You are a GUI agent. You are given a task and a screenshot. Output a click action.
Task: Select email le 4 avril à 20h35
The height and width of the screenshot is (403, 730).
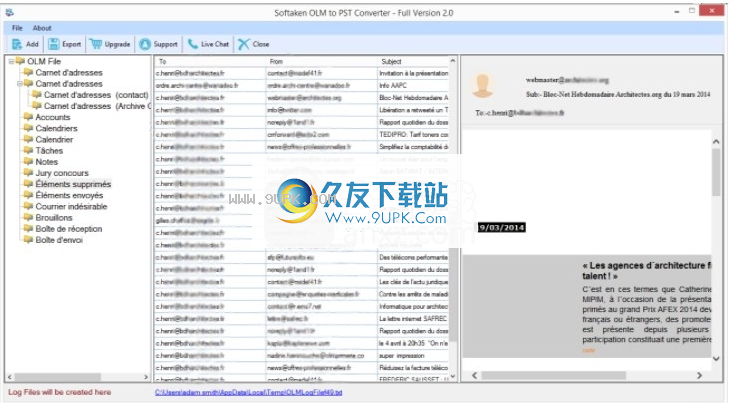click(x=302, y=343)
